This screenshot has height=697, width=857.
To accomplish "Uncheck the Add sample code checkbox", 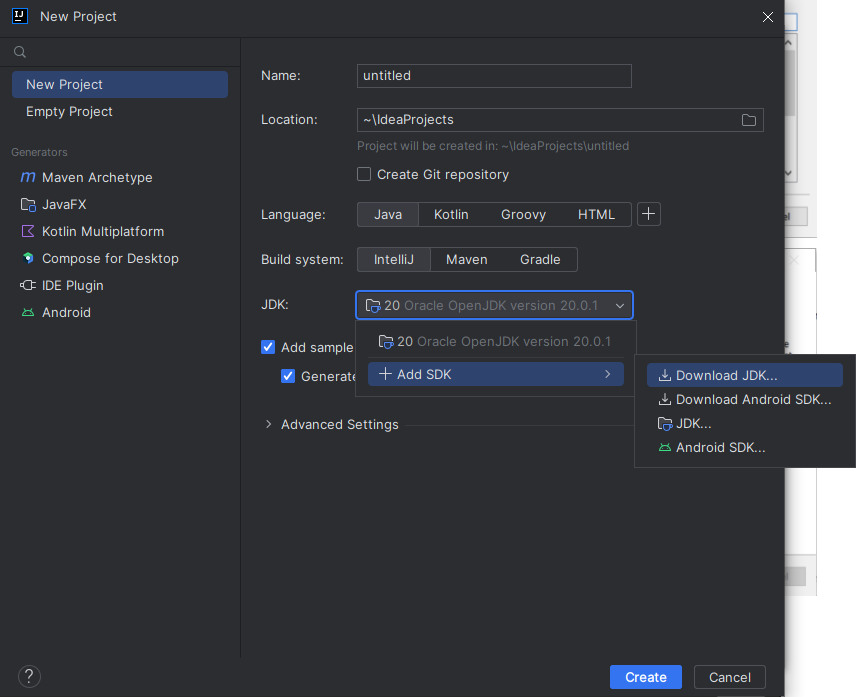I will coord(268,347).
